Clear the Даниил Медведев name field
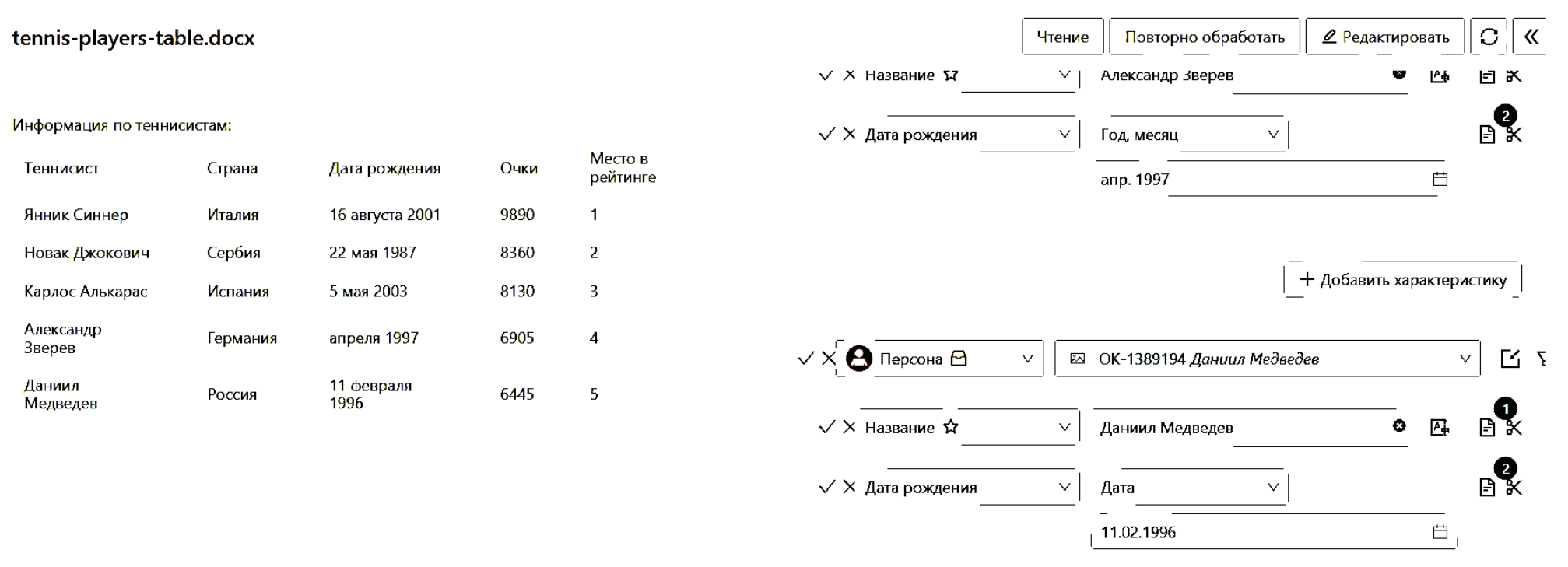 1399,426
